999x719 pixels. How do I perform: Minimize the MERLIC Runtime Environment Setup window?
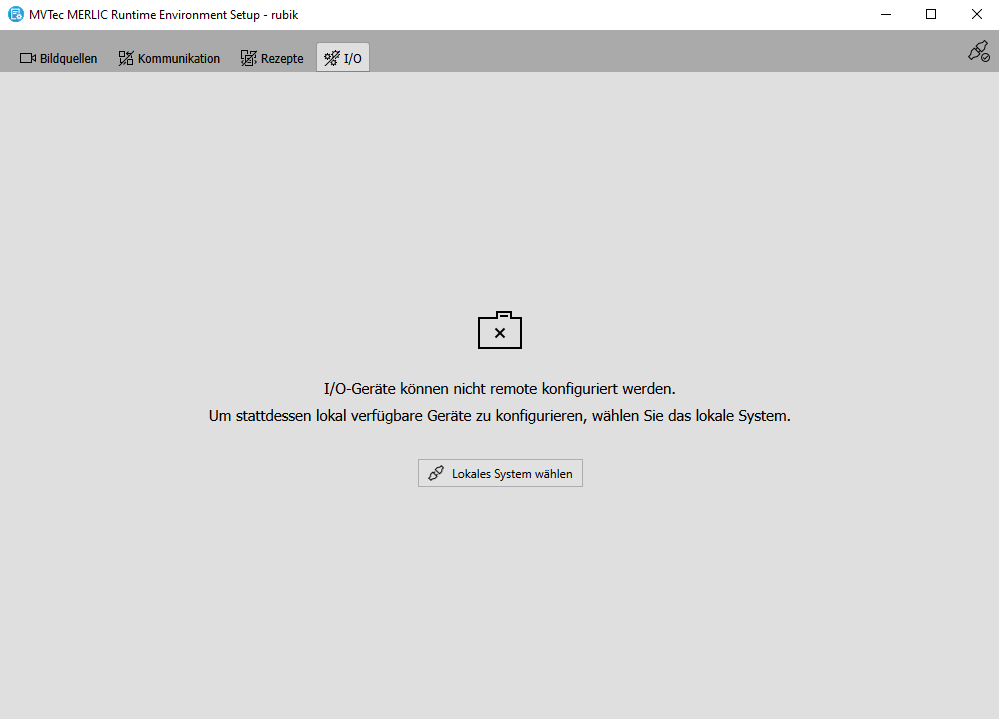coord(885,14)
